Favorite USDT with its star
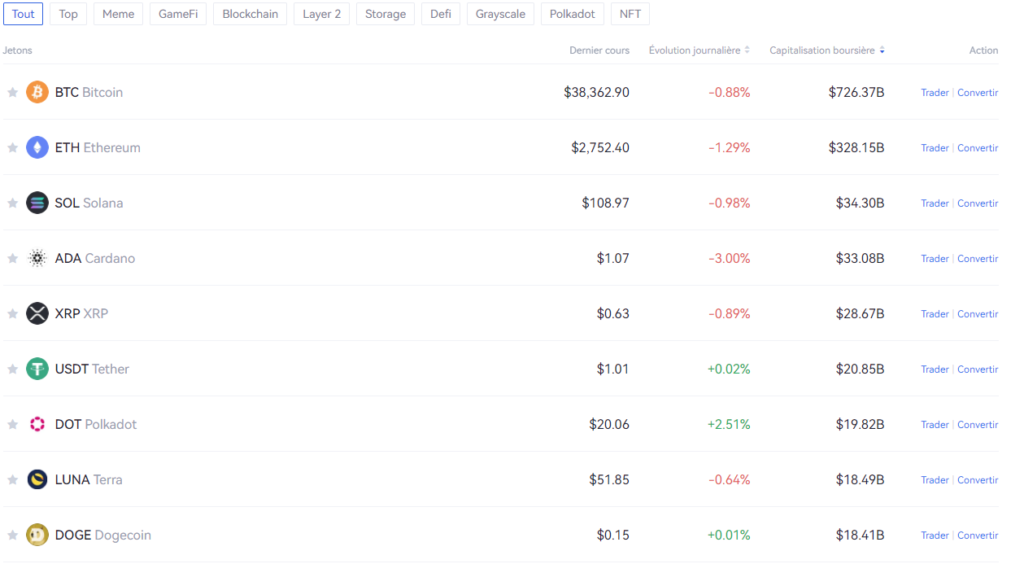The height and width of the screenshot is (564, 1024). point(12,369)
